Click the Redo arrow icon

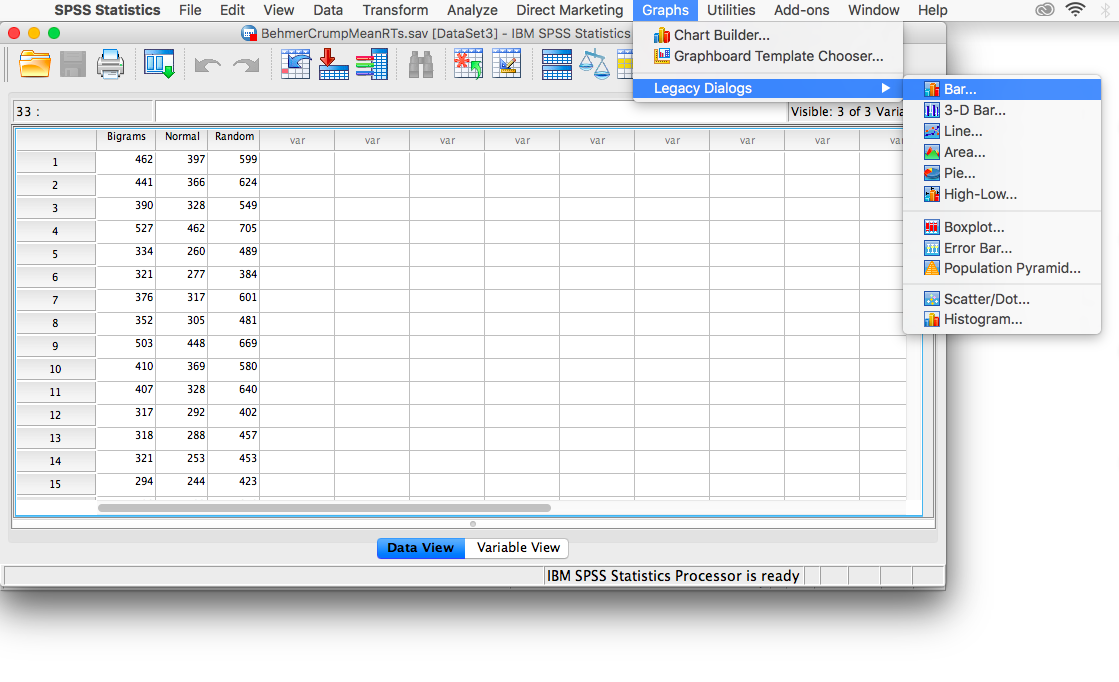coord(246,66)
